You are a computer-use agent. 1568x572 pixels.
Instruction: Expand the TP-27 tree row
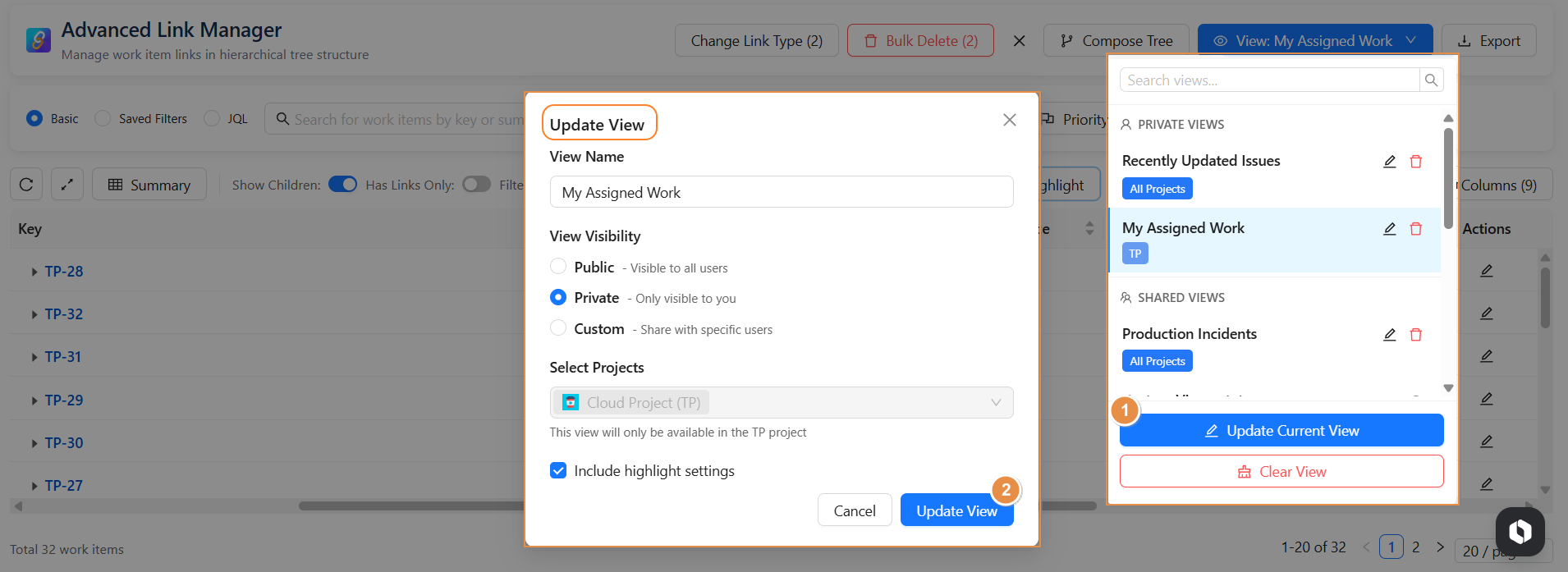(x=34, y=486)
